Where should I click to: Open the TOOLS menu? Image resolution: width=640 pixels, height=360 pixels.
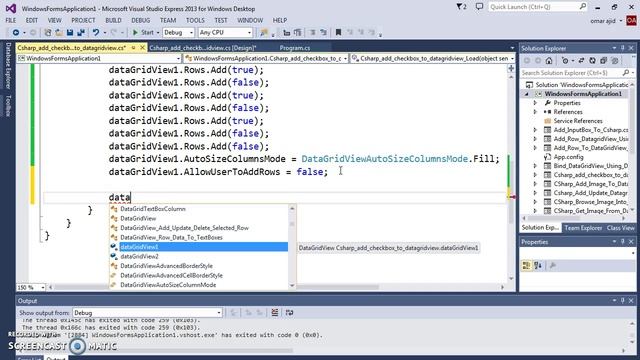point(195,20)
